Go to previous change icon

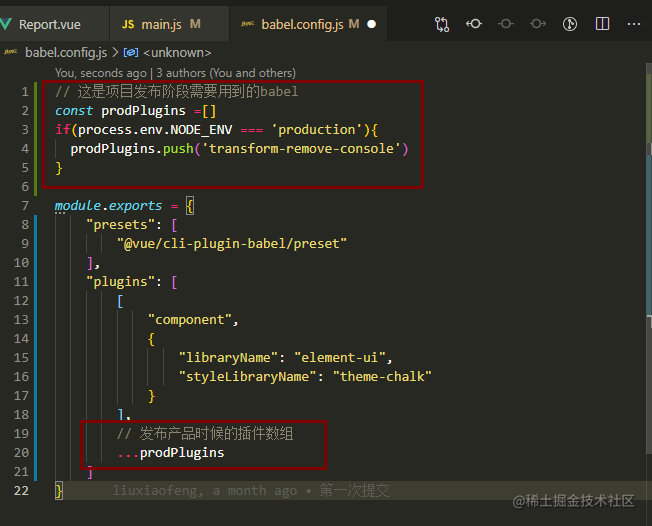click(474, 24)
